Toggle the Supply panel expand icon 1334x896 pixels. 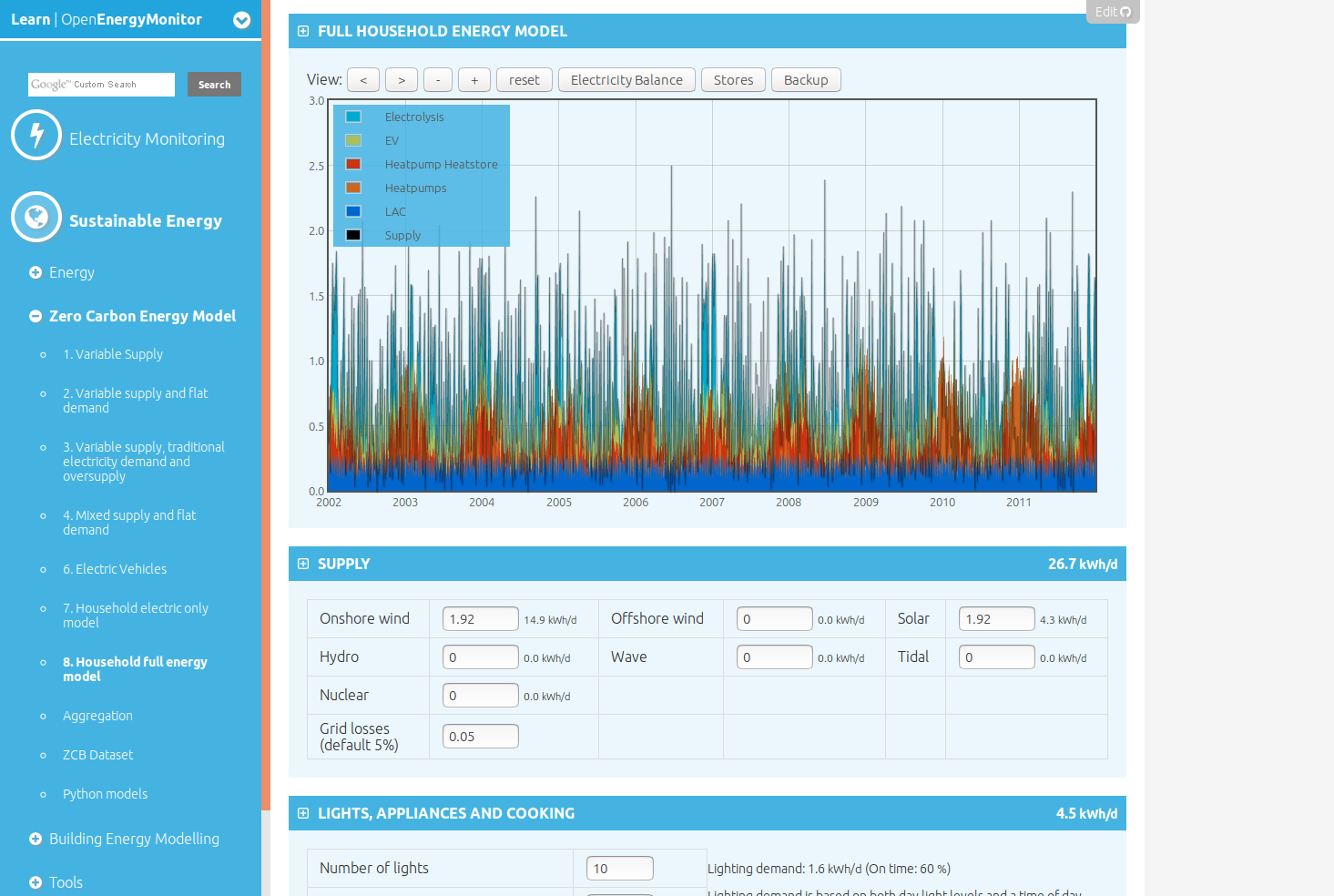coord(303,564)
